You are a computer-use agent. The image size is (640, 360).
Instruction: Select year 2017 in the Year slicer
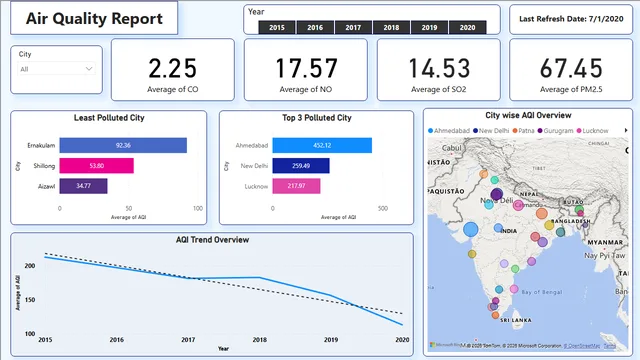tap(353, 27)
